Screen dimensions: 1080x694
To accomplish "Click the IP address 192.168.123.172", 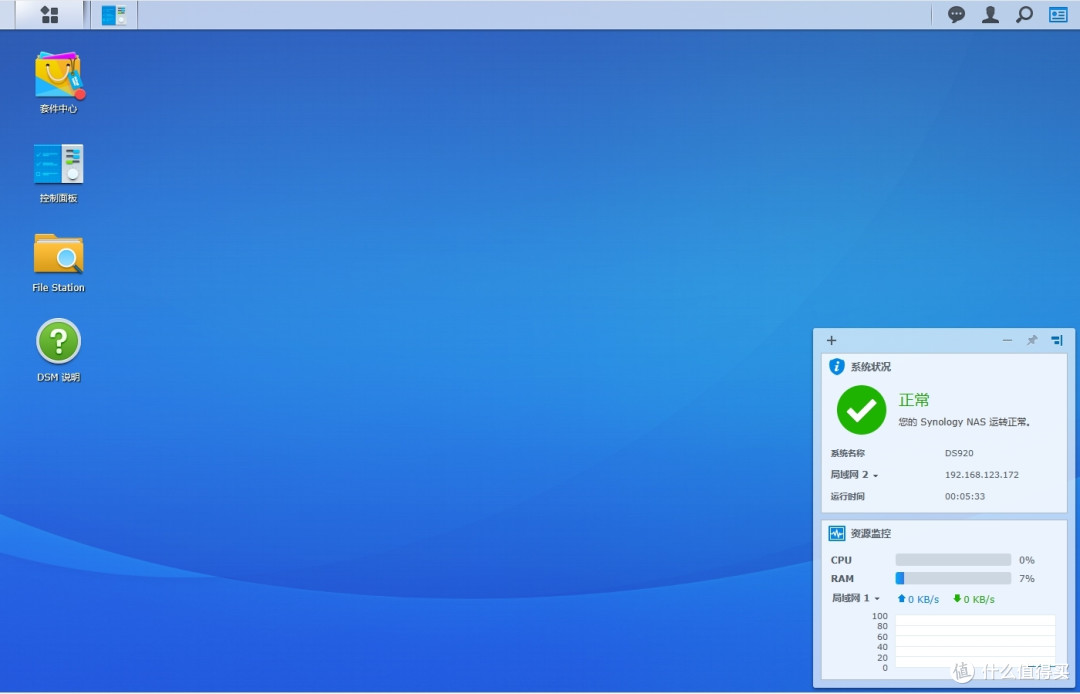I will pos(982,475).
